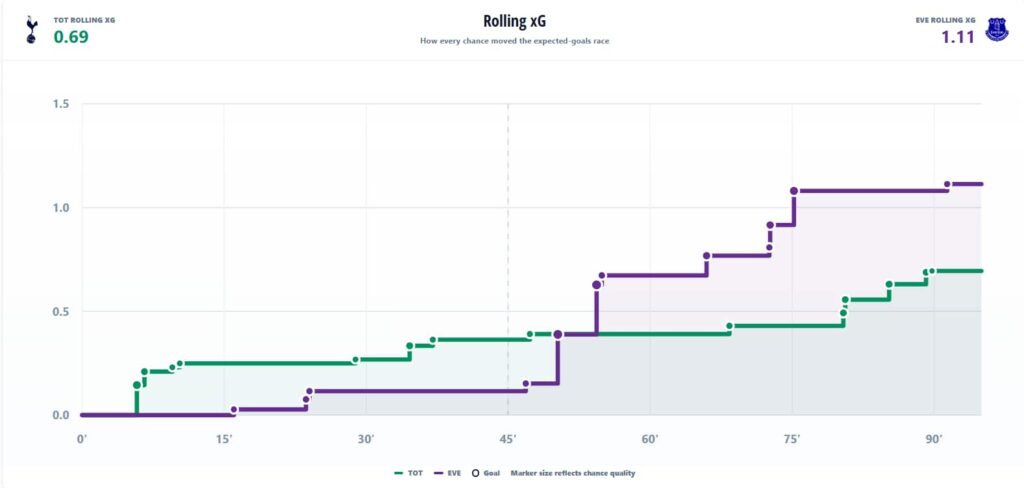Viewport: 1024px width, 488px height.
Task: Click Everton's first shot marker near 16'
Action: click(234, 410)
